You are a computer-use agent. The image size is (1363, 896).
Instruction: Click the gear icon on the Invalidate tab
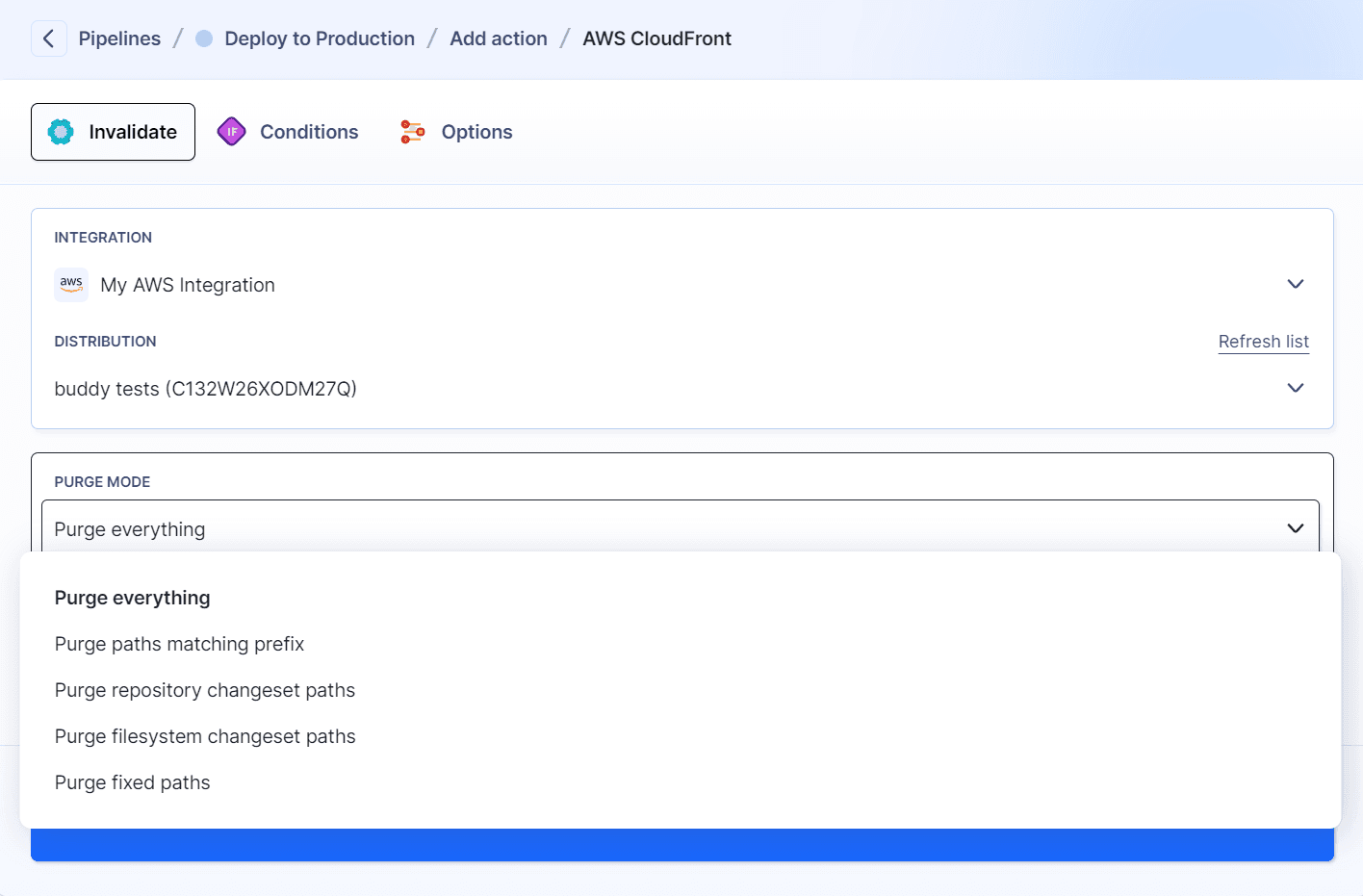[x=62, y=131]
